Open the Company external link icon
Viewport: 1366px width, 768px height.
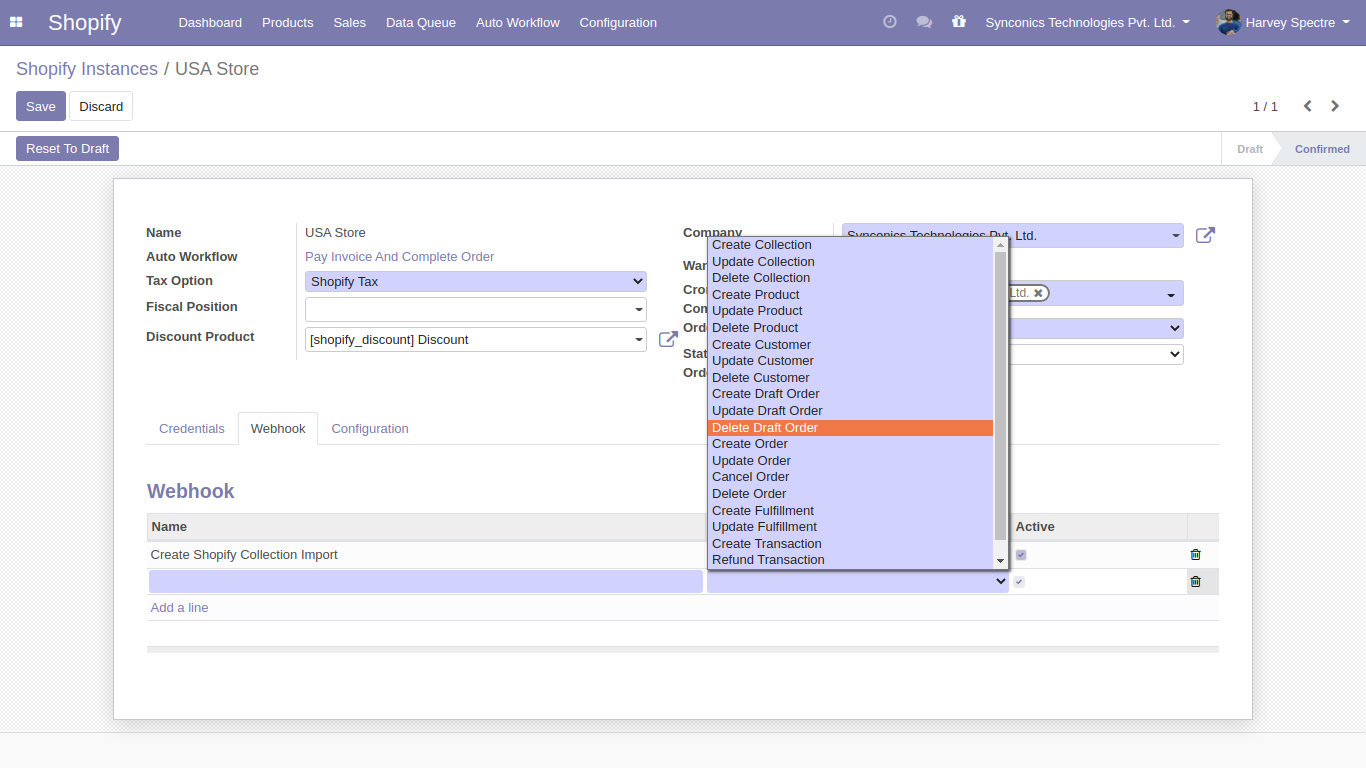1205,236
